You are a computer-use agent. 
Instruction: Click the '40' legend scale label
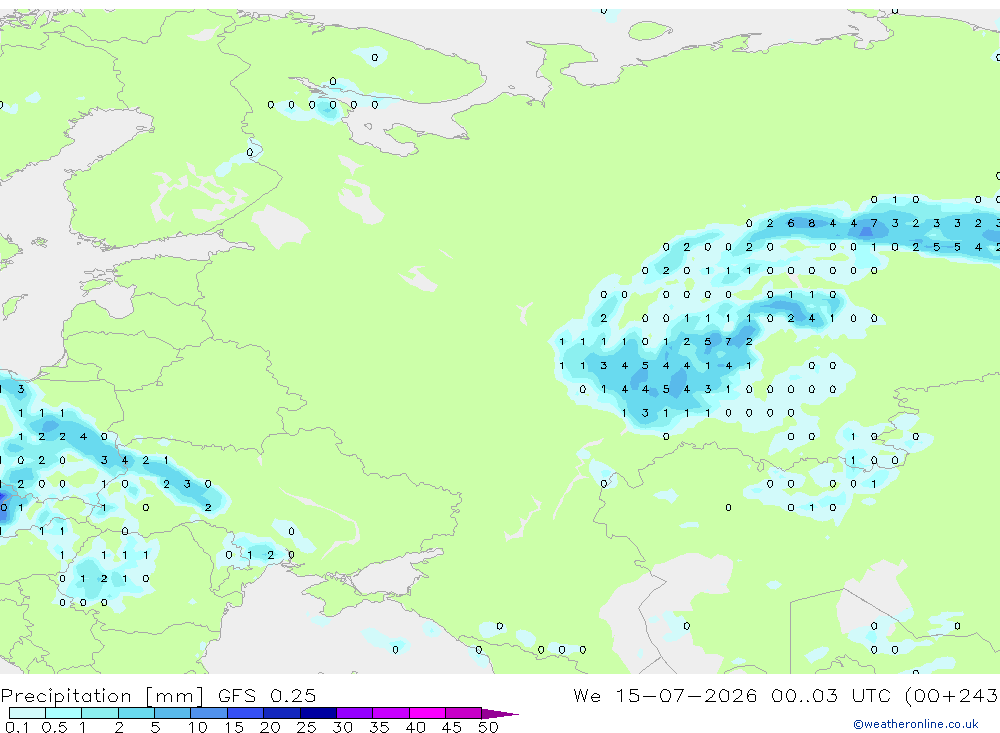coord(415,727)
